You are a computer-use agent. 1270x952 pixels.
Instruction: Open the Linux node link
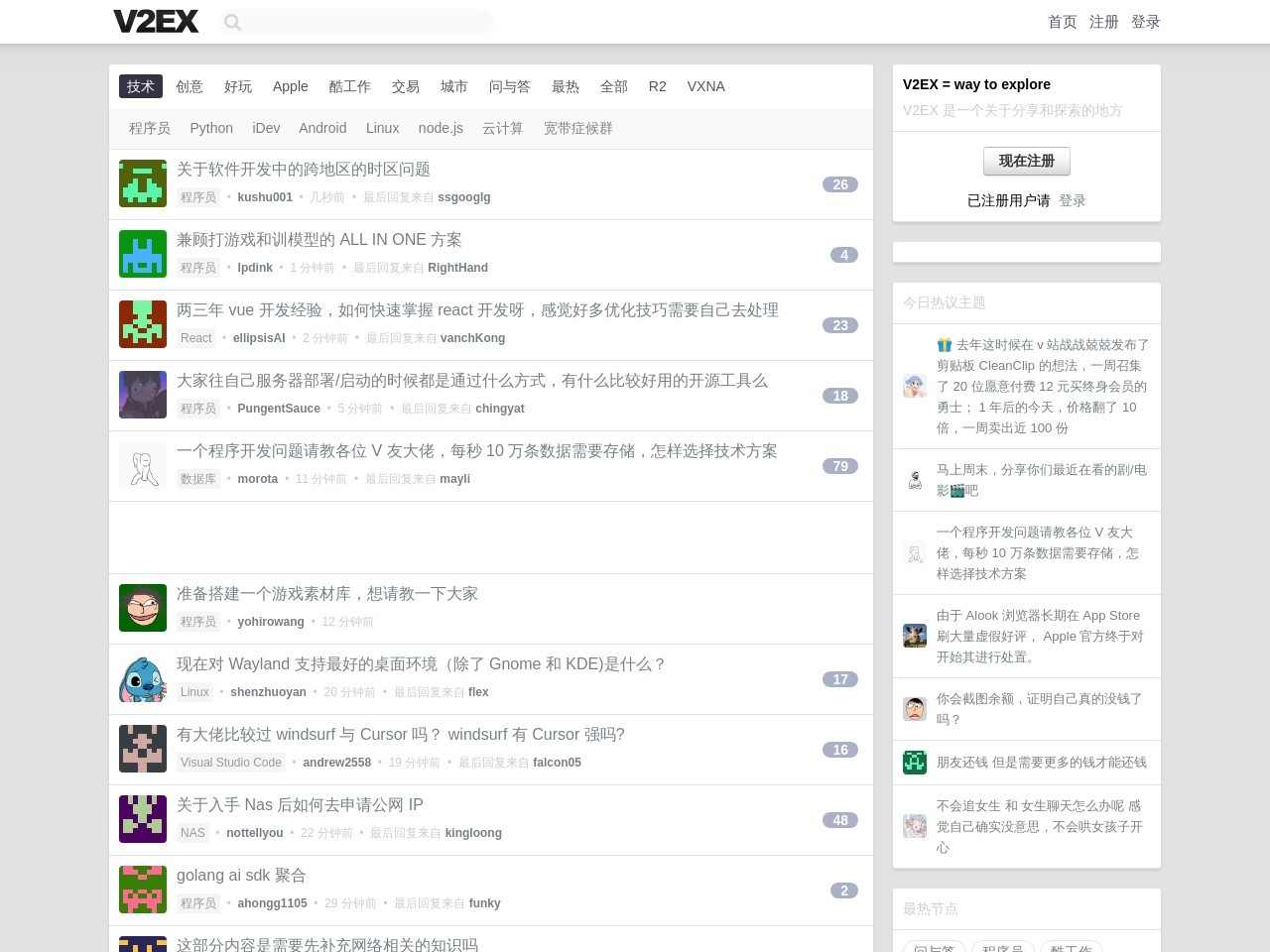click(x=382, y=128)
